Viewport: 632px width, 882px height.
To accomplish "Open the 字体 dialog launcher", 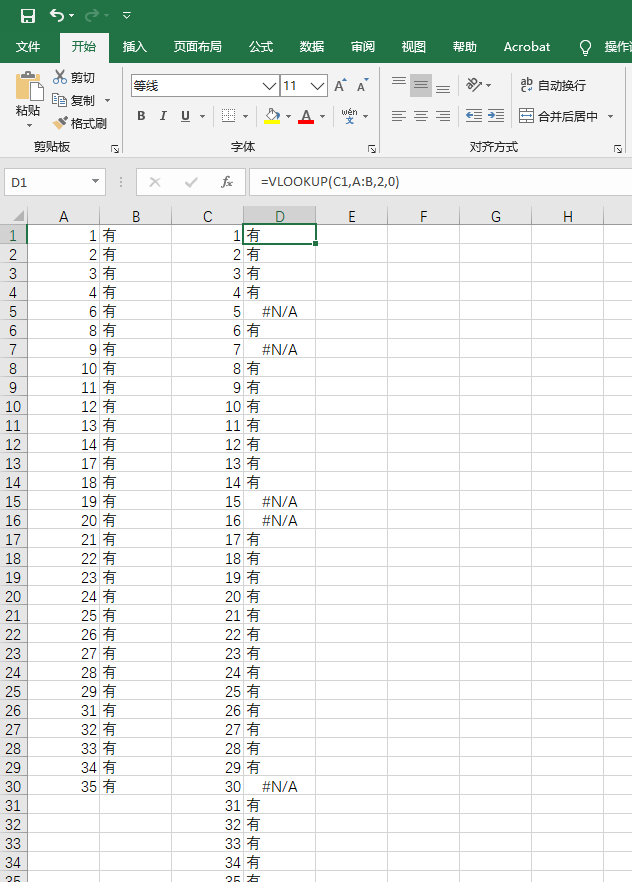I will pyautogui.click(x=372, y=149).
